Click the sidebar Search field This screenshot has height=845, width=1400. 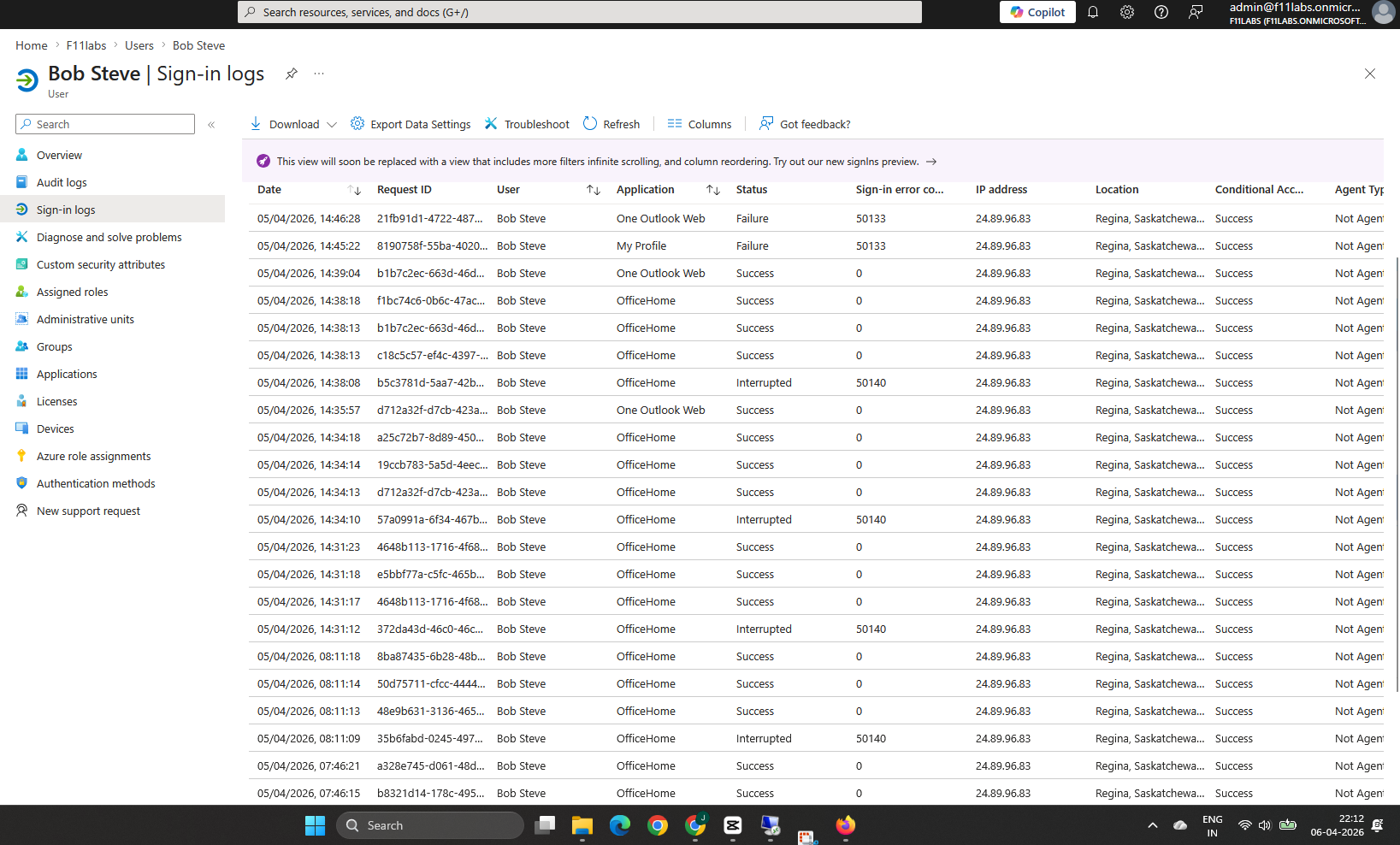coord(104,124)
